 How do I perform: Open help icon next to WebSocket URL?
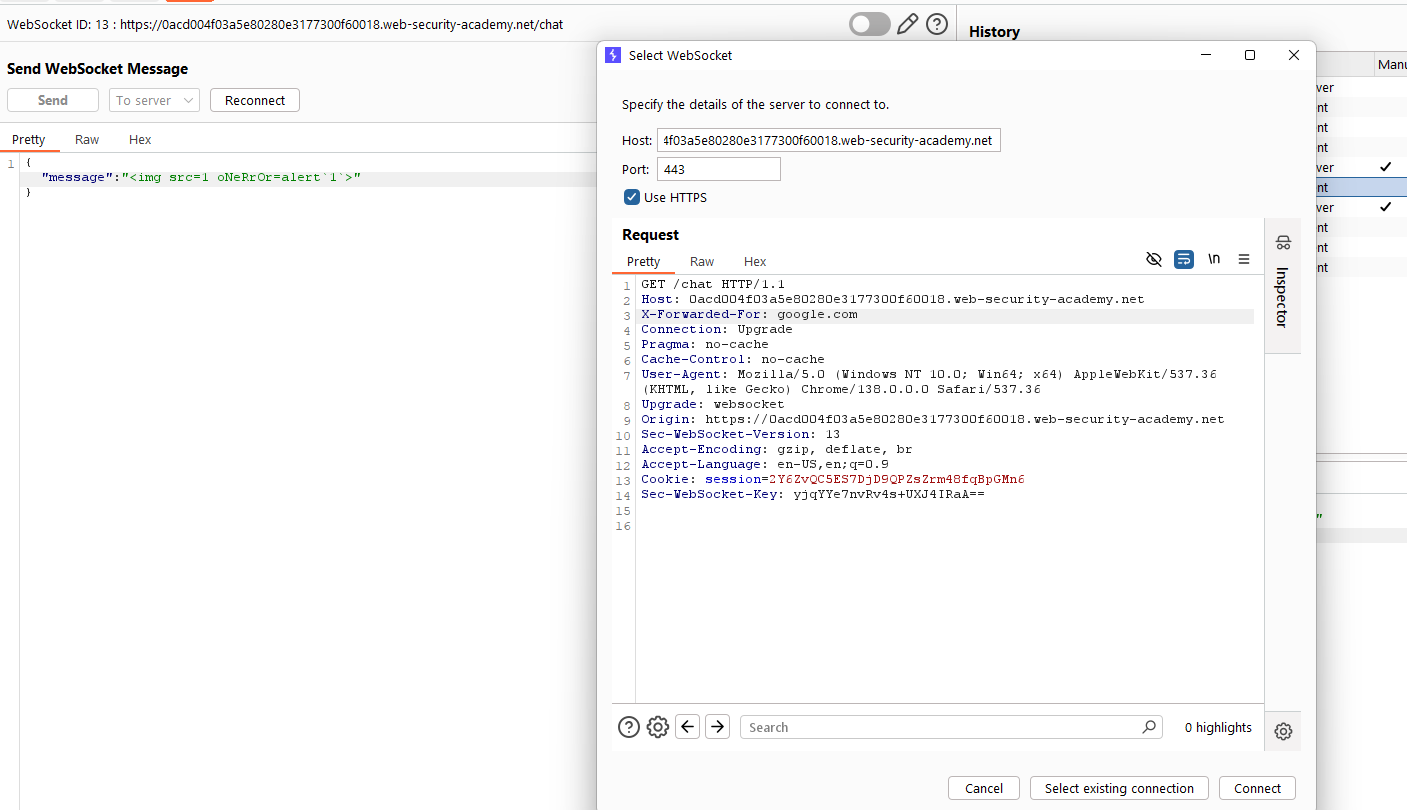pos(937,24)
